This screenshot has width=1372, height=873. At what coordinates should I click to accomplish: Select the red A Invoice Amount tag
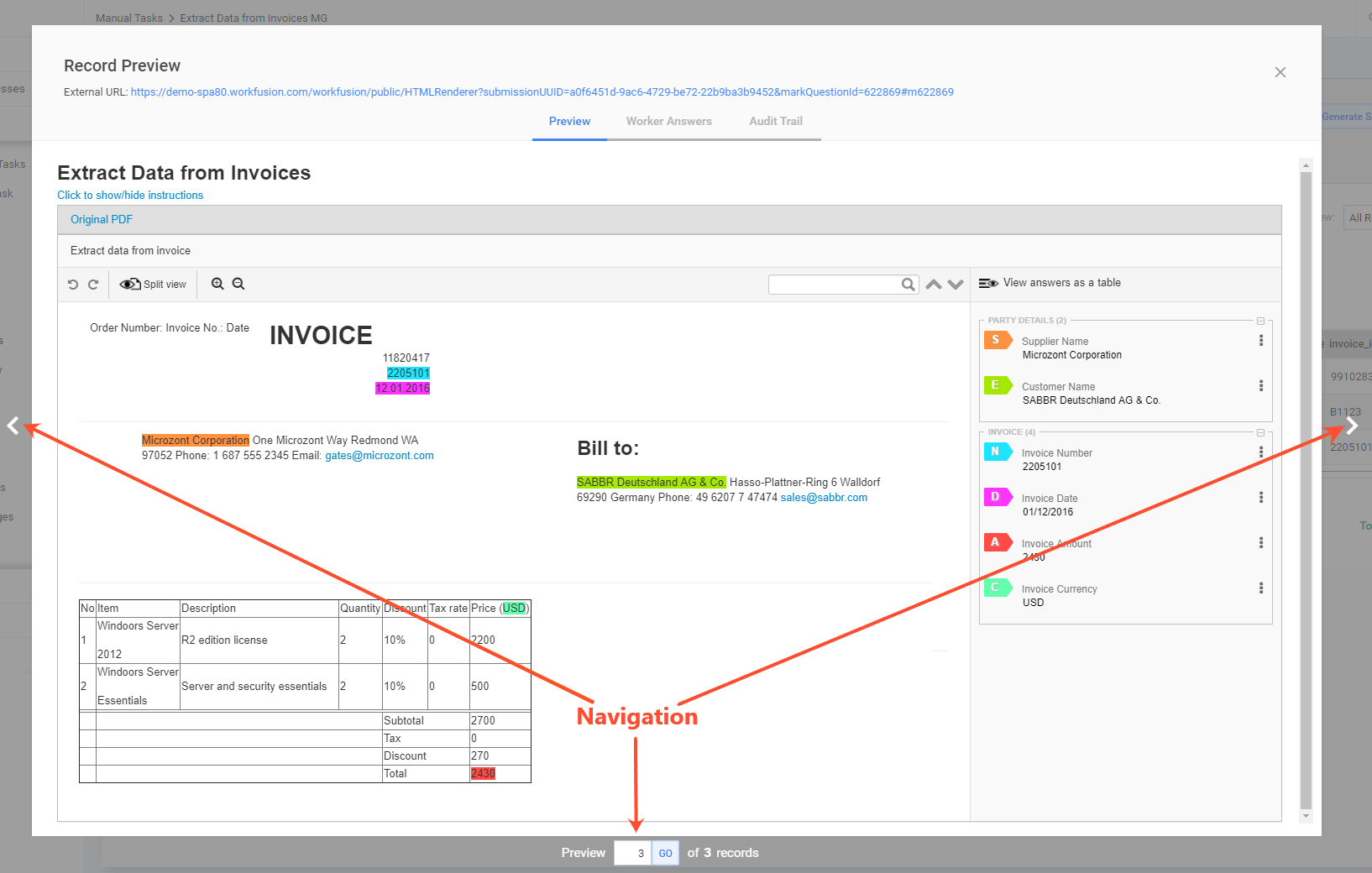pos(998,542)
